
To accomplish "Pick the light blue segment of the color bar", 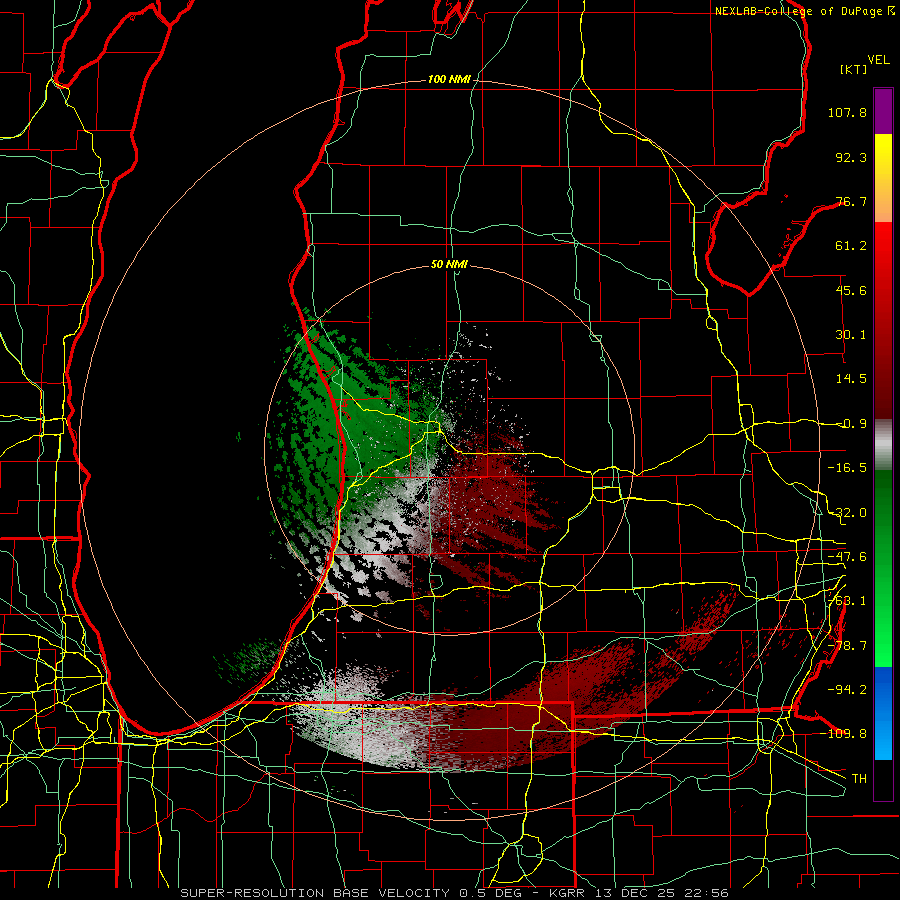I will pyautogui.click(x=883, y=739).
